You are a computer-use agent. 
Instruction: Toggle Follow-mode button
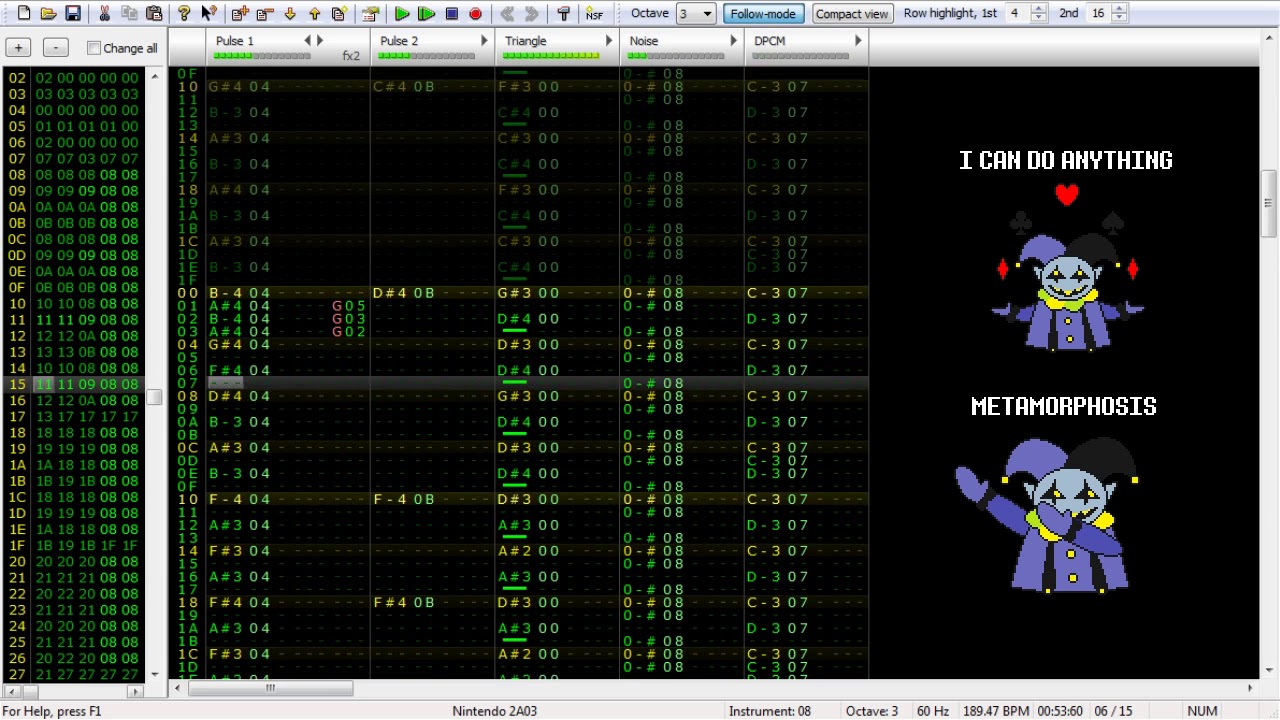763,14
